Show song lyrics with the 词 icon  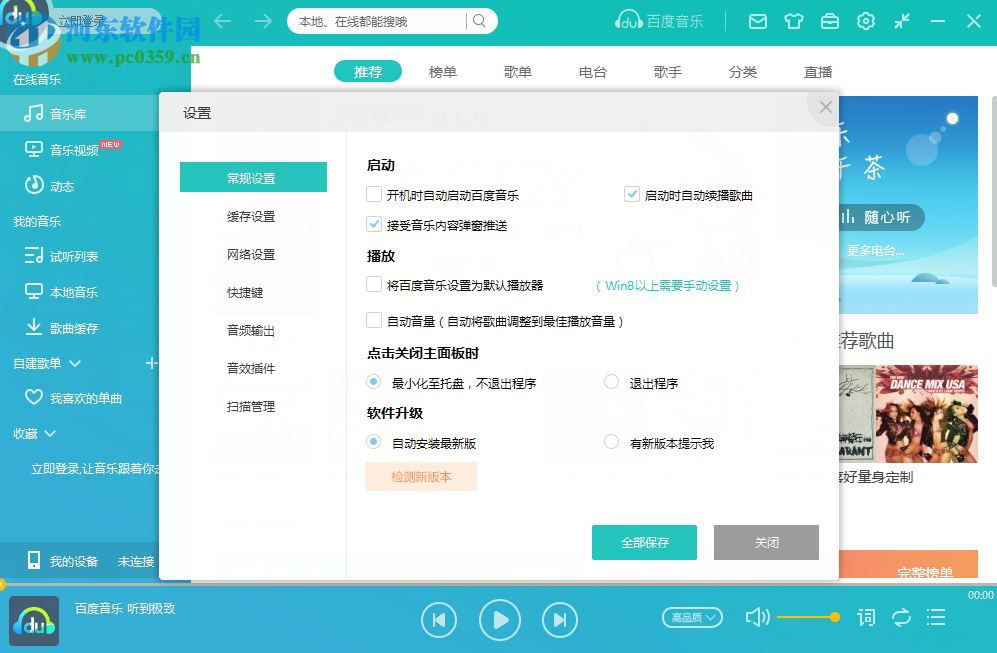point(866,618)
